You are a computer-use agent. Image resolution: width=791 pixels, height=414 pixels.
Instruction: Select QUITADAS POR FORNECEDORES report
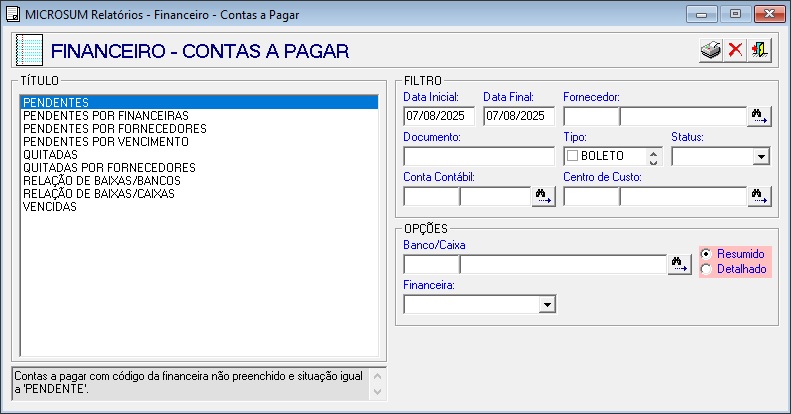click(x=199, y=167)
